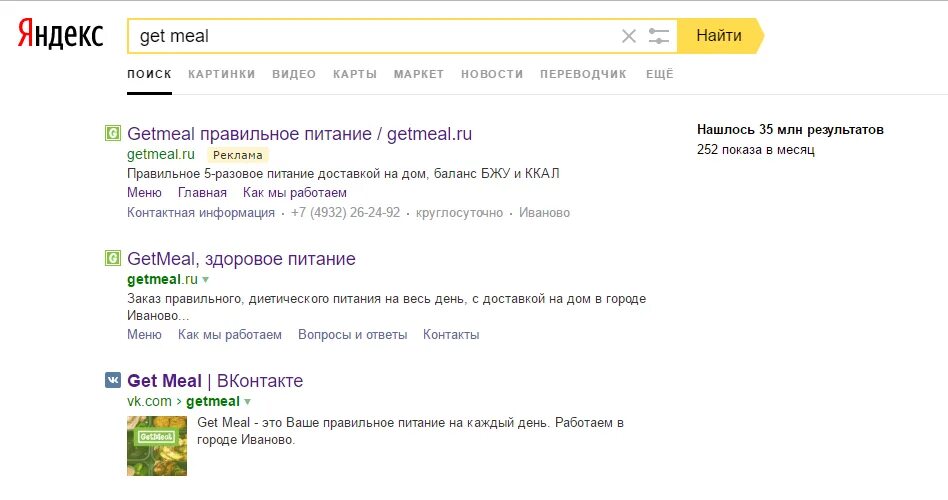
Task: Expand dropdown arrow next to getmeal.ru
Action: 206,280
